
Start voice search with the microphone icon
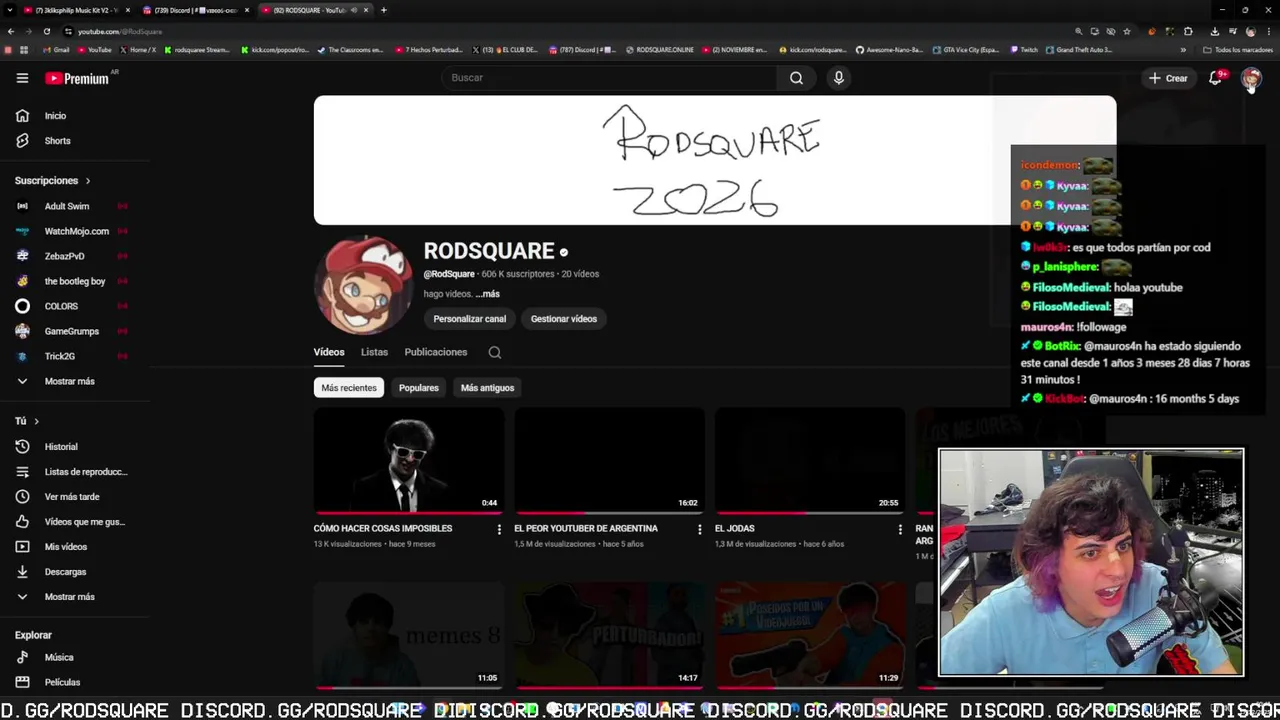point(839,78)
